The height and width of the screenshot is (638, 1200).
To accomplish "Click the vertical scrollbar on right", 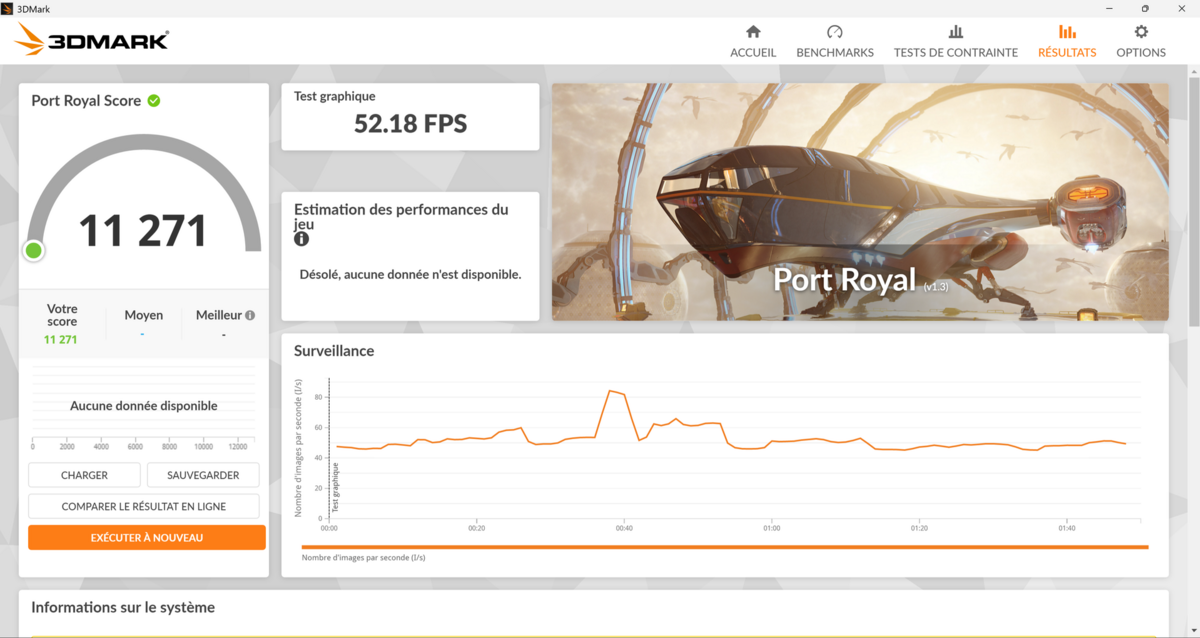I will tap(1193, 200).
